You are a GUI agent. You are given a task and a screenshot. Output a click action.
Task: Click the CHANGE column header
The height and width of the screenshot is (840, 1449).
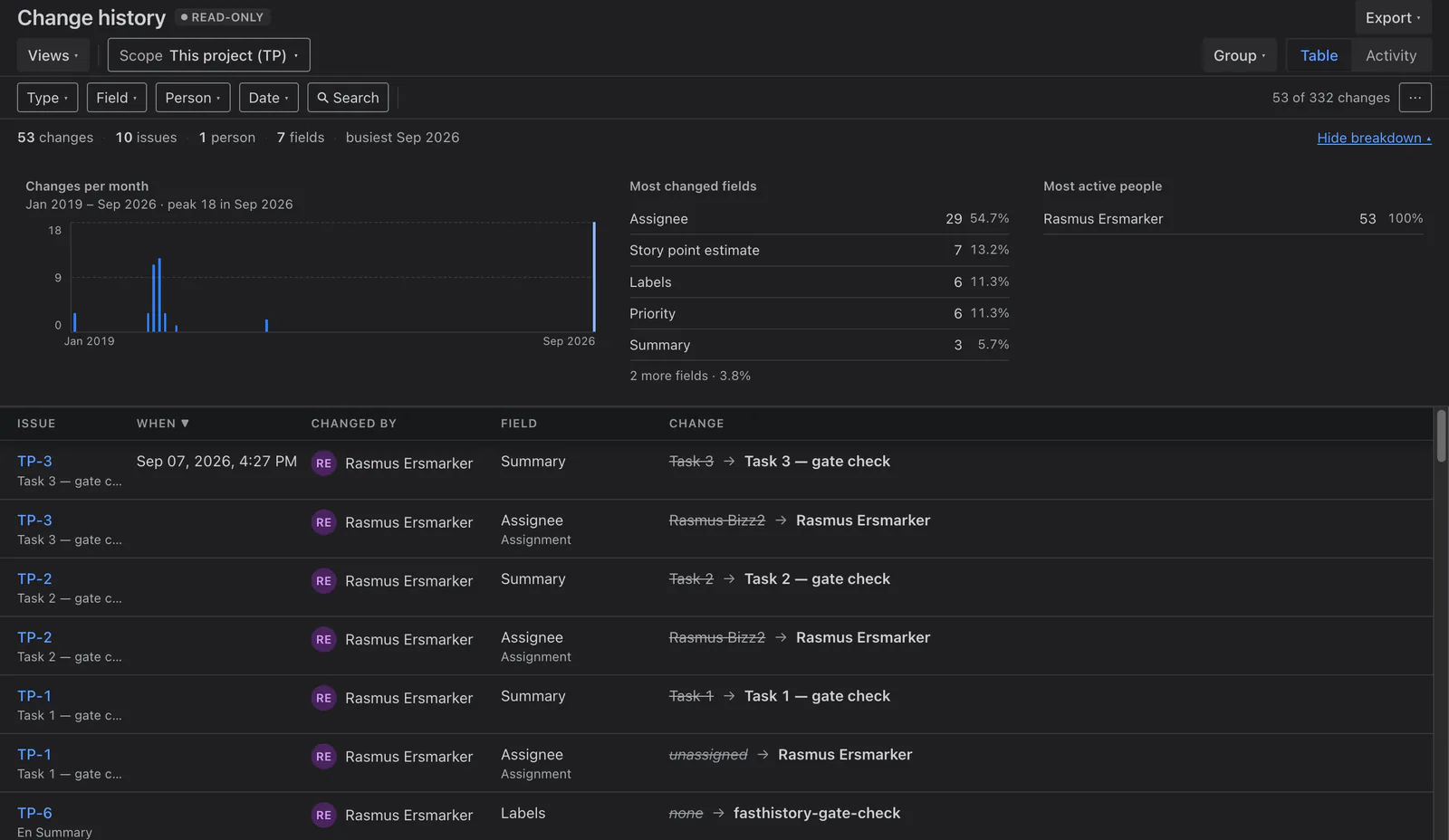696,424
